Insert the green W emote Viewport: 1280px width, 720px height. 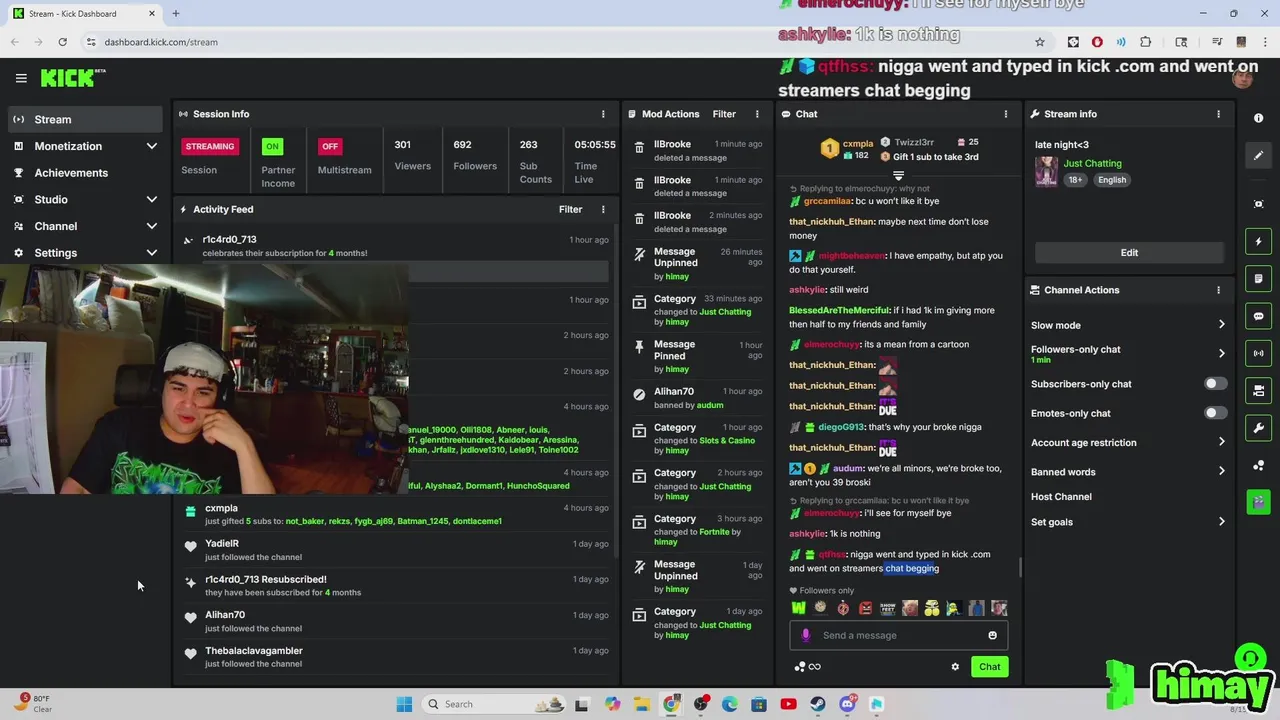point(798,607)
